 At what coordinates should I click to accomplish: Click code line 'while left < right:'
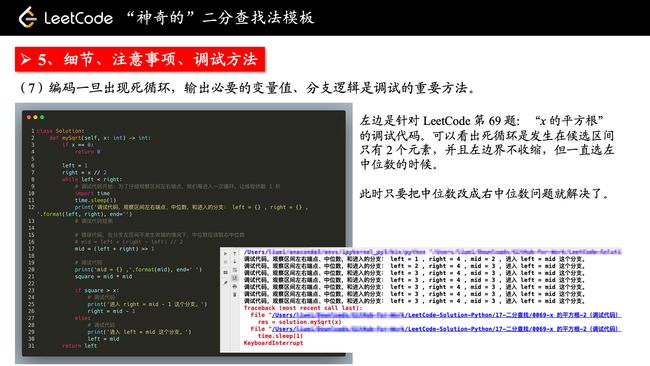pyautogui.click(x=92, y=179)
